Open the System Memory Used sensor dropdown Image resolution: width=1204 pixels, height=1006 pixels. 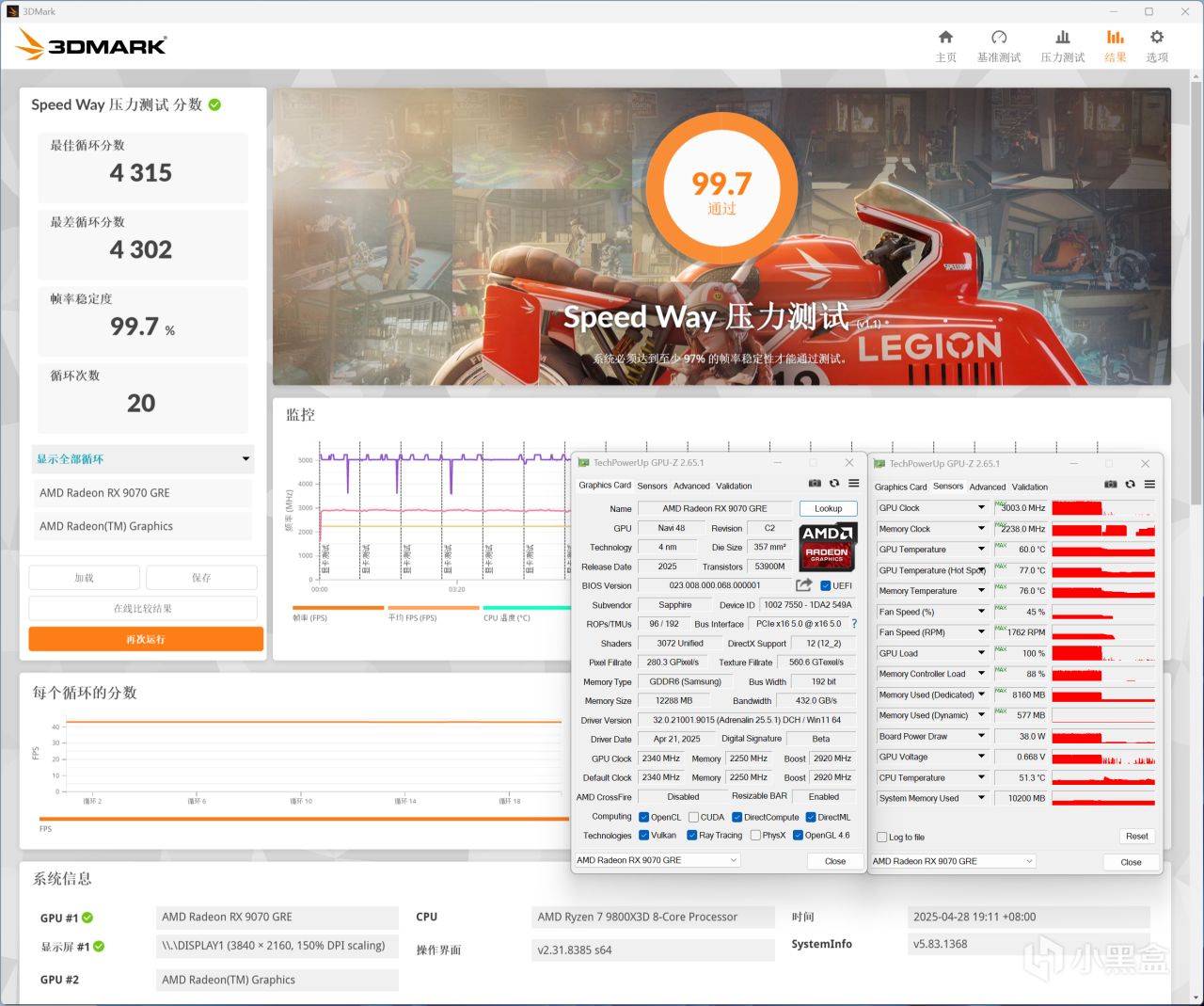[x=981, y=798]
